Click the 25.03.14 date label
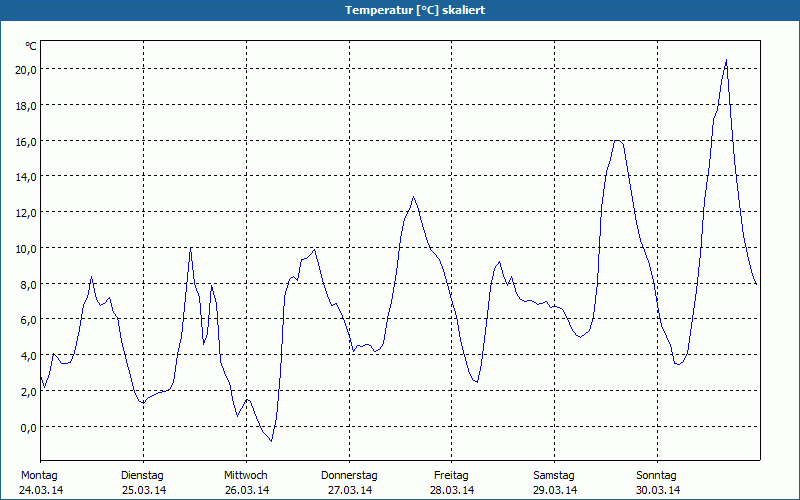This screenshot has width=800, height=500. (144, 490)
